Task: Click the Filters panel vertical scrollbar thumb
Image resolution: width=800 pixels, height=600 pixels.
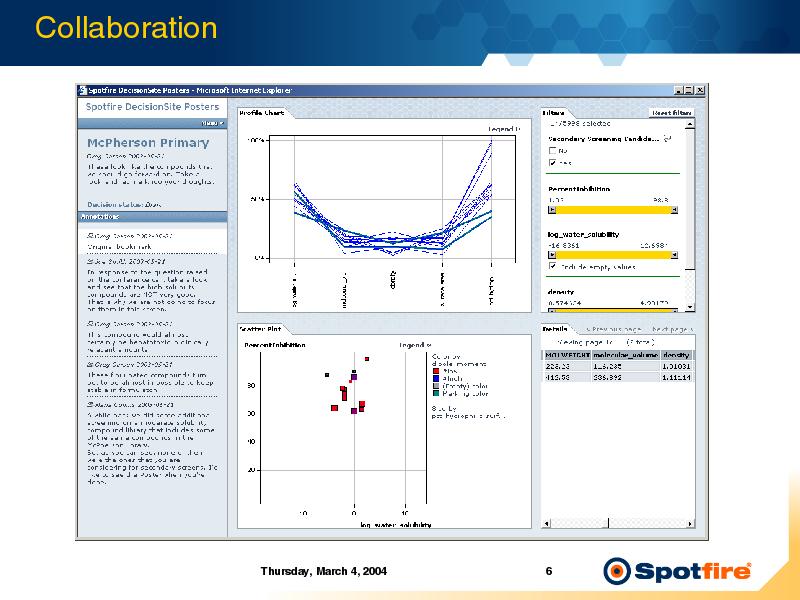Action: (x=690, y=199)
